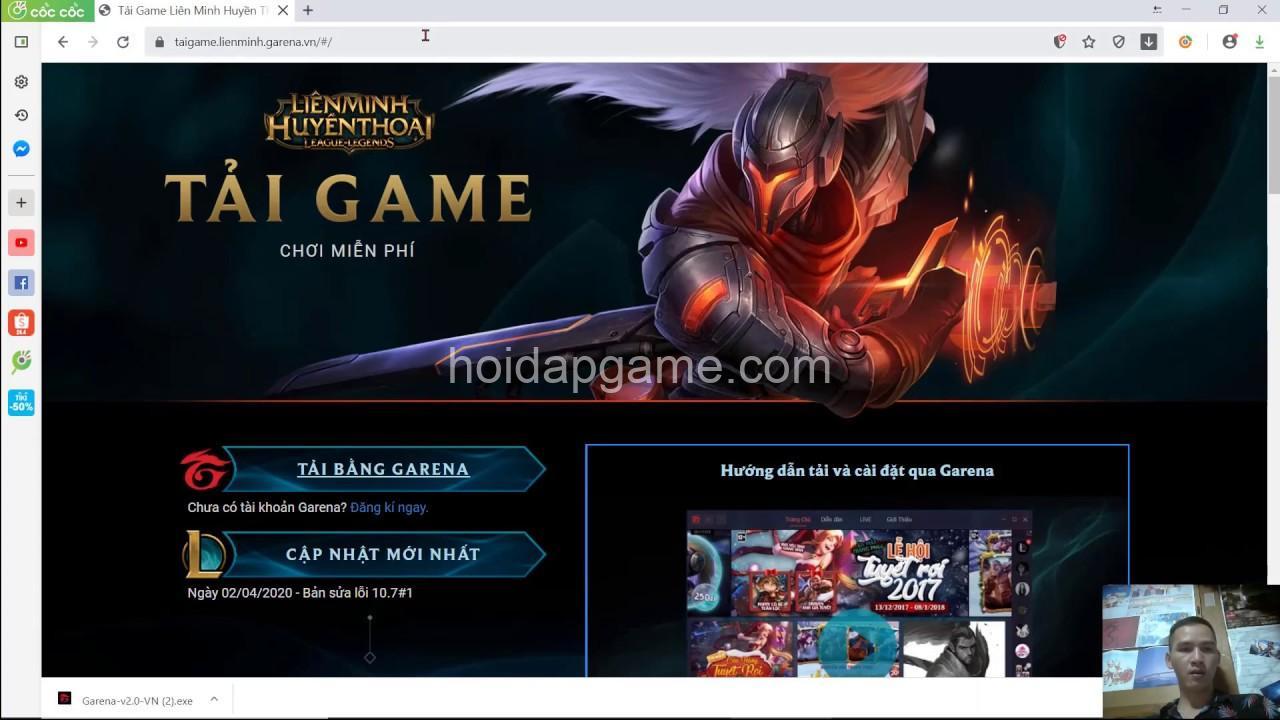The height and width of the screenshot is (720, 1280).
Task: Close the Tải Game Liên Minh tab
Action: tap(281, 11)
